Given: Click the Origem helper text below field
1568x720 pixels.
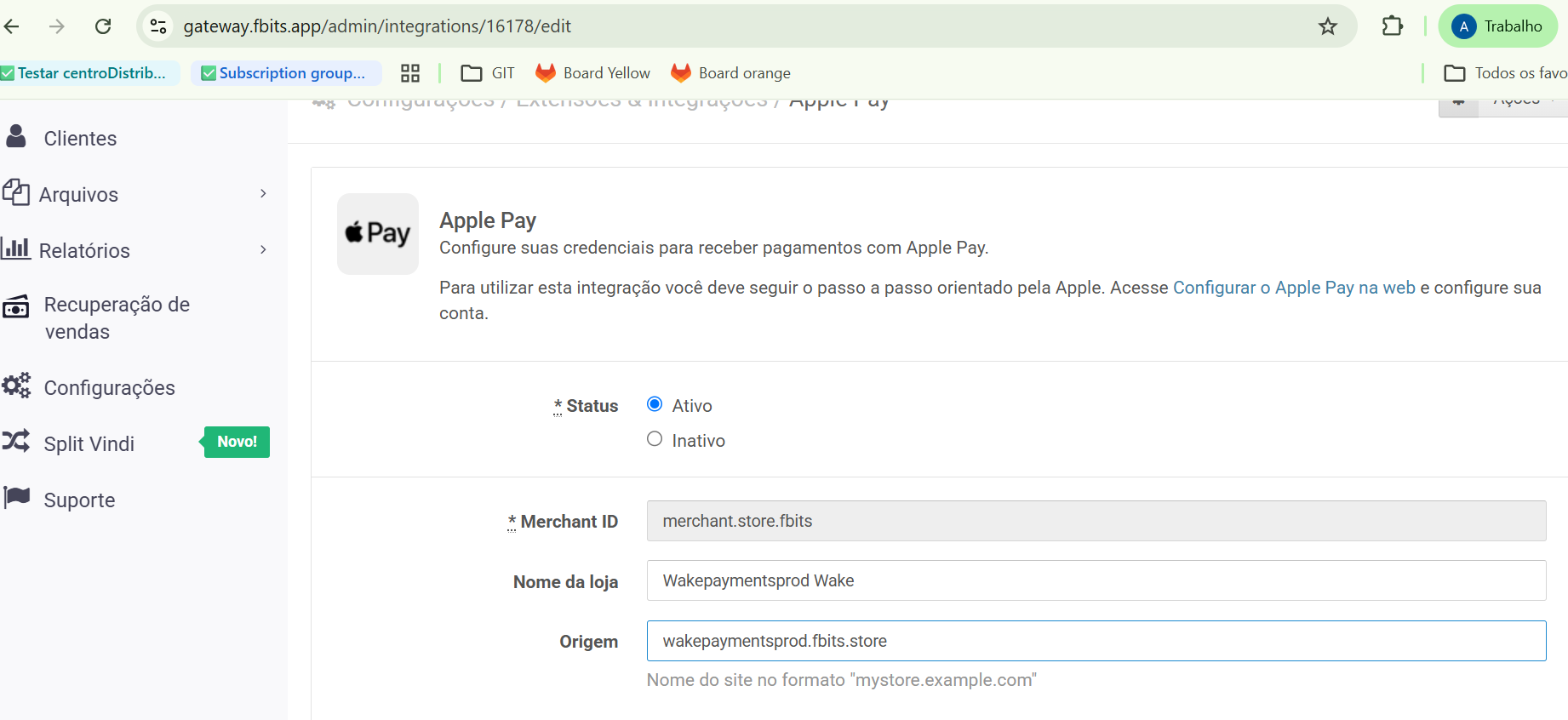Looking at the screenshot, I should click(842, 680).
